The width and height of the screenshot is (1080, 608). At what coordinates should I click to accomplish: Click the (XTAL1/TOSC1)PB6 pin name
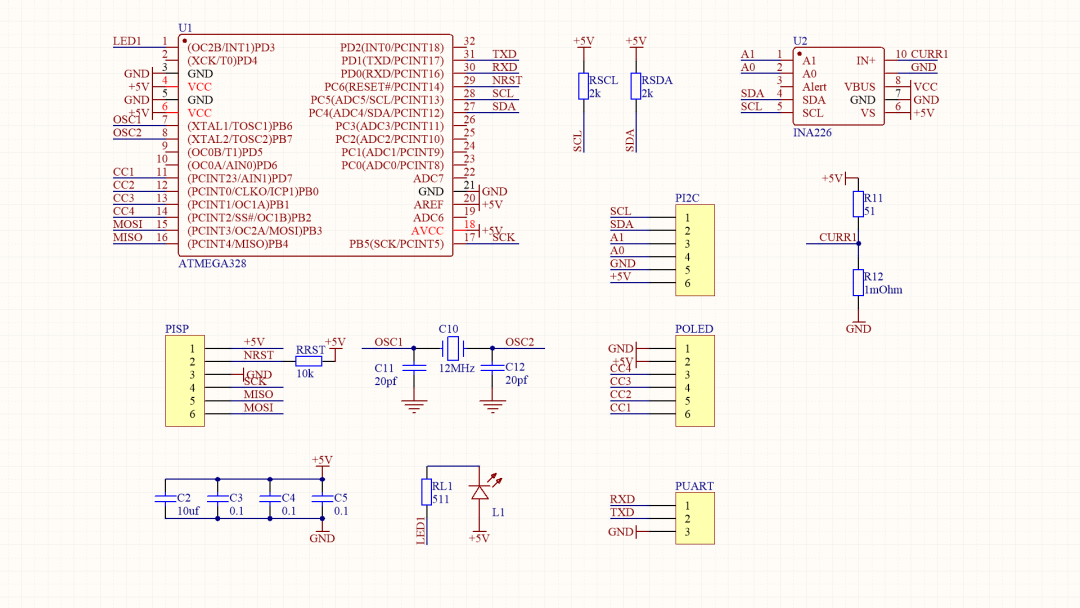(240, 126)
